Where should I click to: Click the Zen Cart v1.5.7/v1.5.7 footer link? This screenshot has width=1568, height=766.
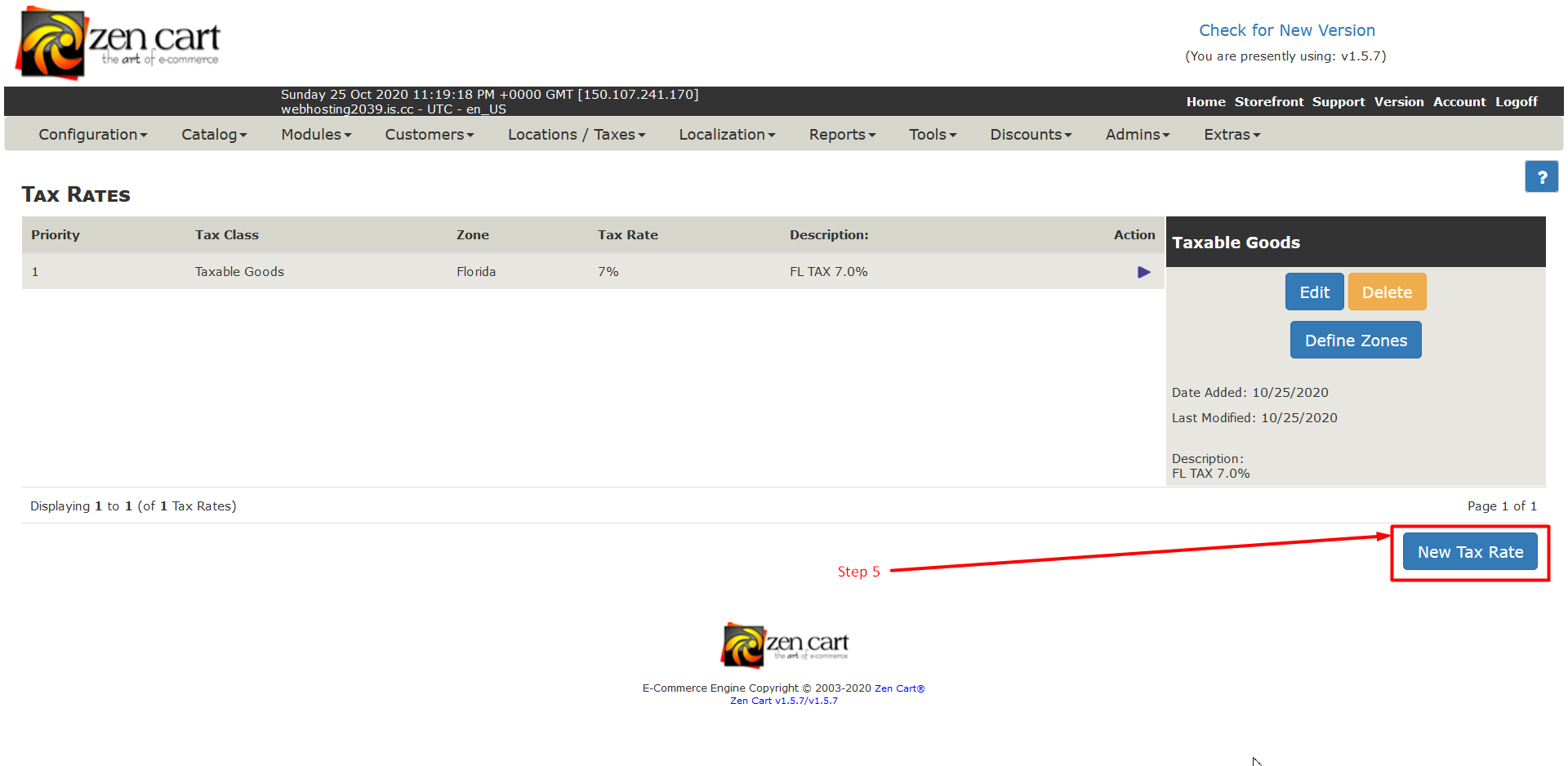pyautogui.click(x=784, y=701)
